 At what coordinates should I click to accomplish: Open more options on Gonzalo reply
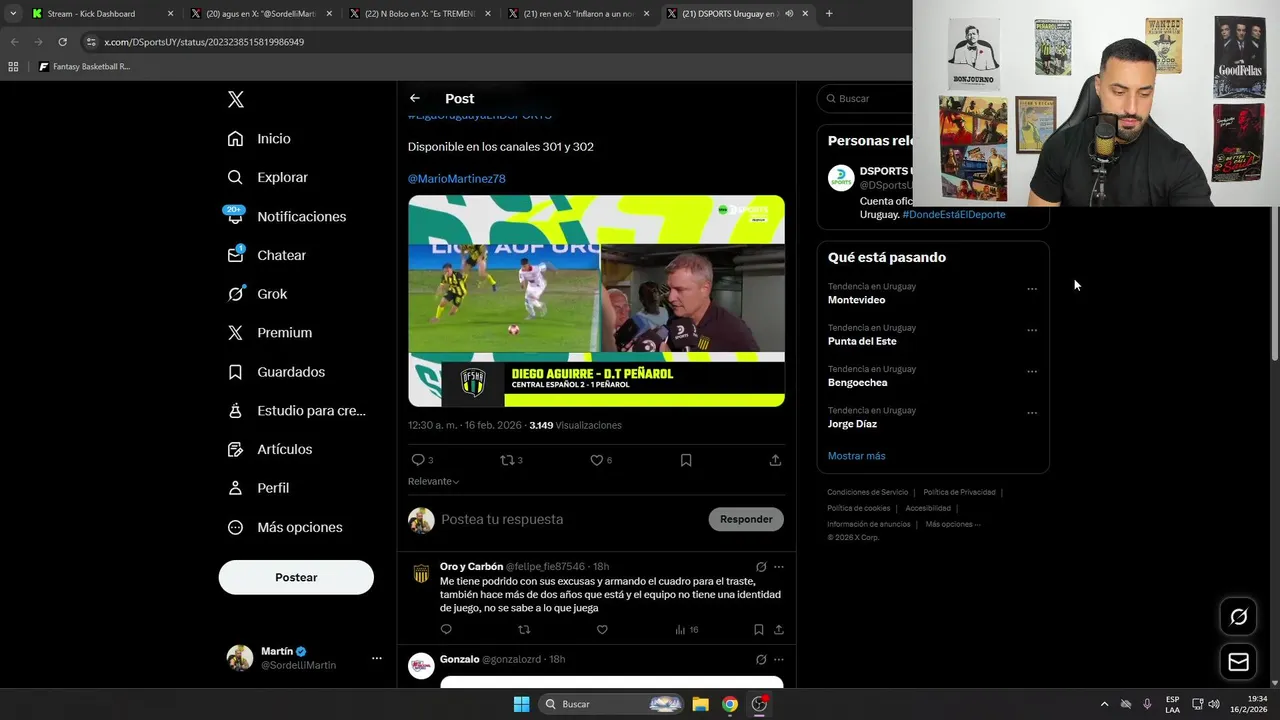(779, 660)
